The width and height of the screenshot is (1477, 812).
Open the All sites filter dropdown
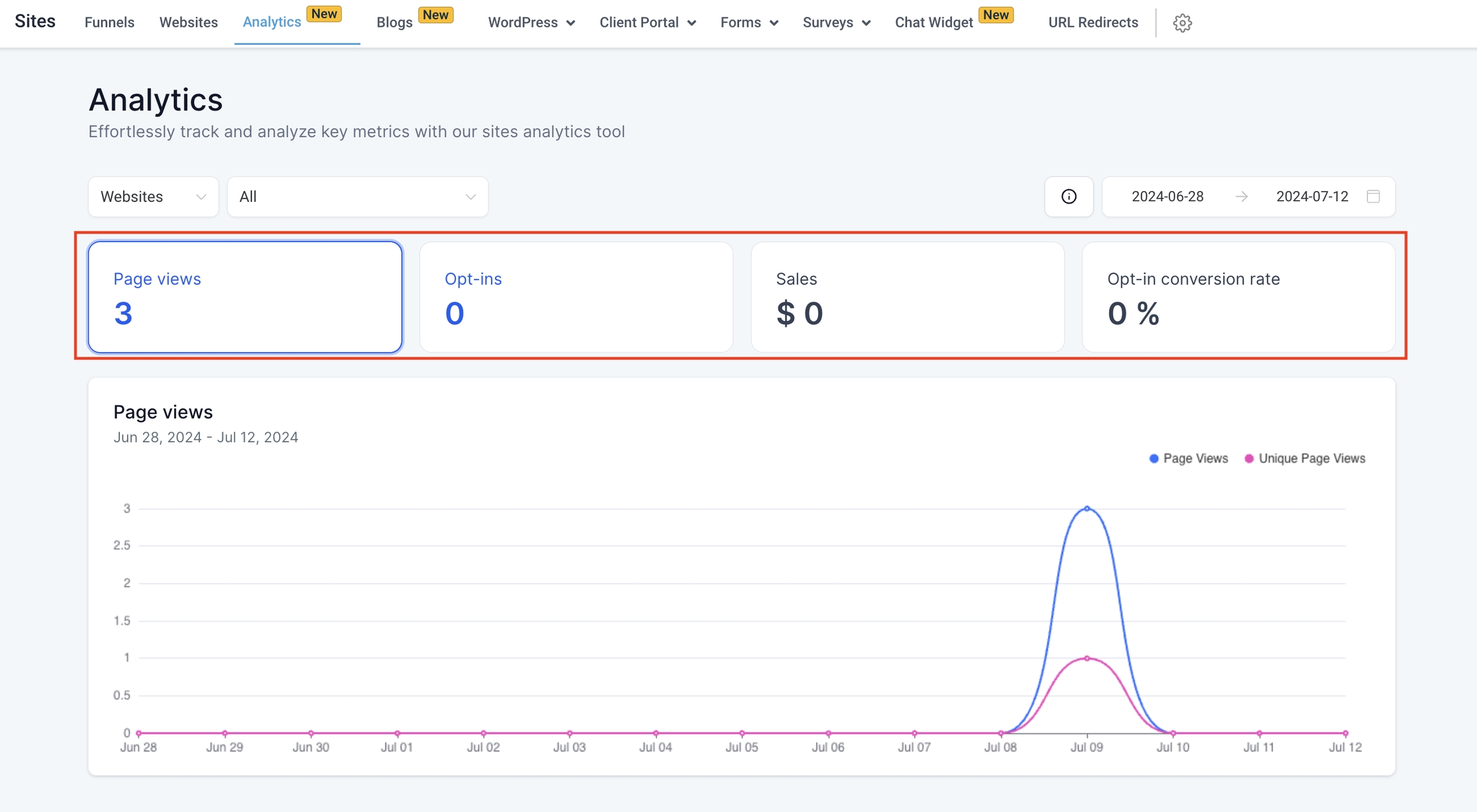coord(357,197)
